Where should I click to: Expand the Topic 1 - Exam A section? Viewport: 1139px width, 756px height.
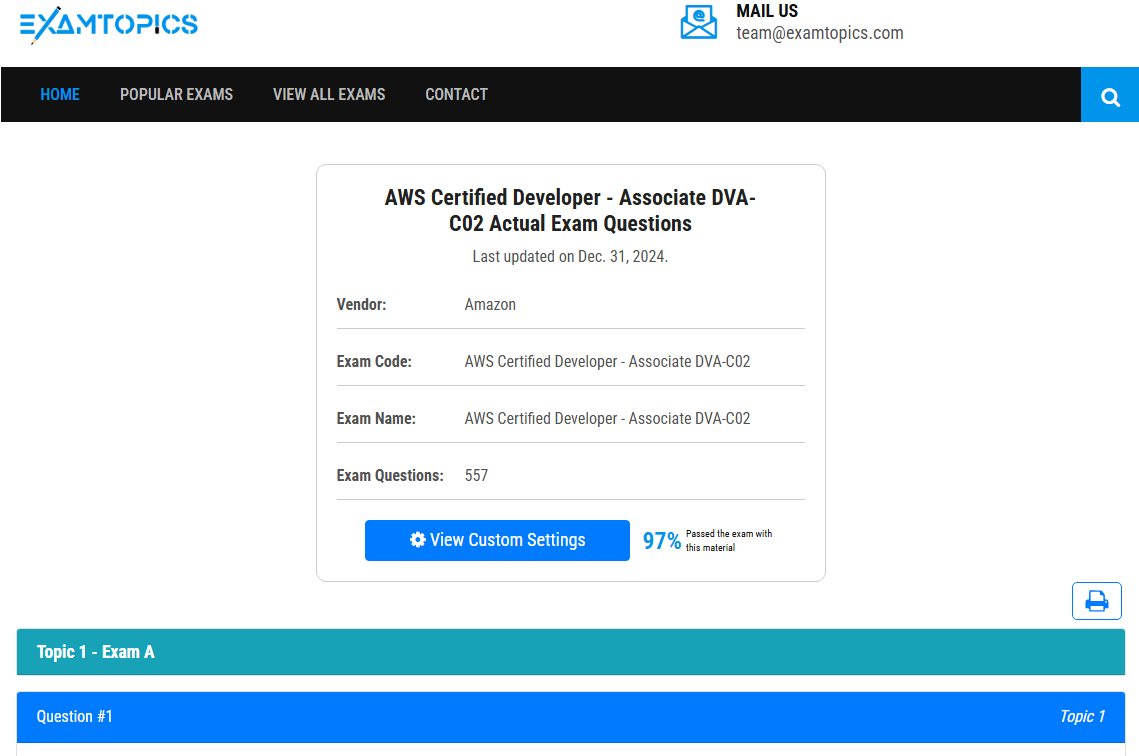[96, 652]
